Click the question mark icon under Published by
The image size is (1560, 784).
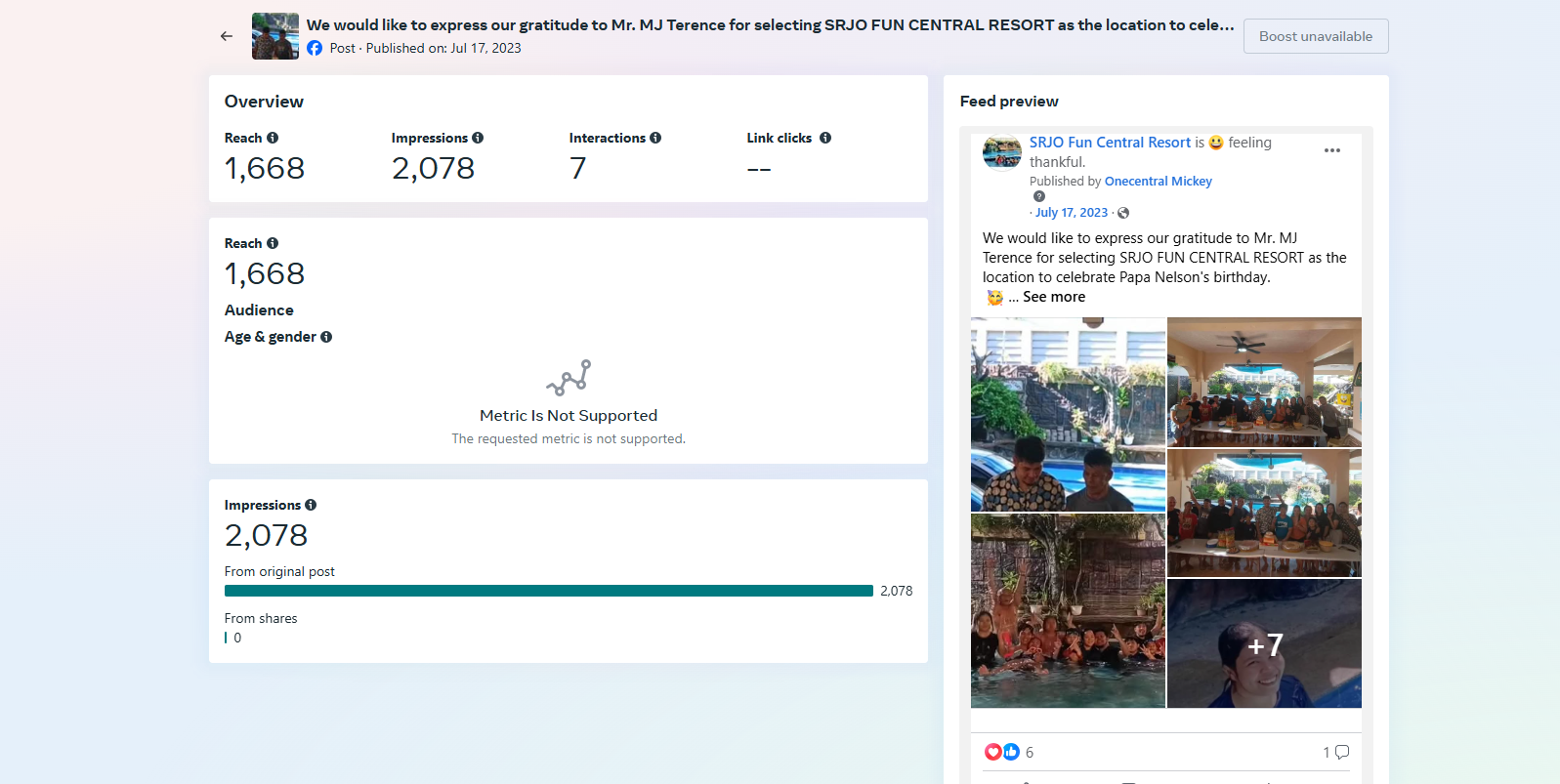pyautogui.click(x=1039, y=196)
